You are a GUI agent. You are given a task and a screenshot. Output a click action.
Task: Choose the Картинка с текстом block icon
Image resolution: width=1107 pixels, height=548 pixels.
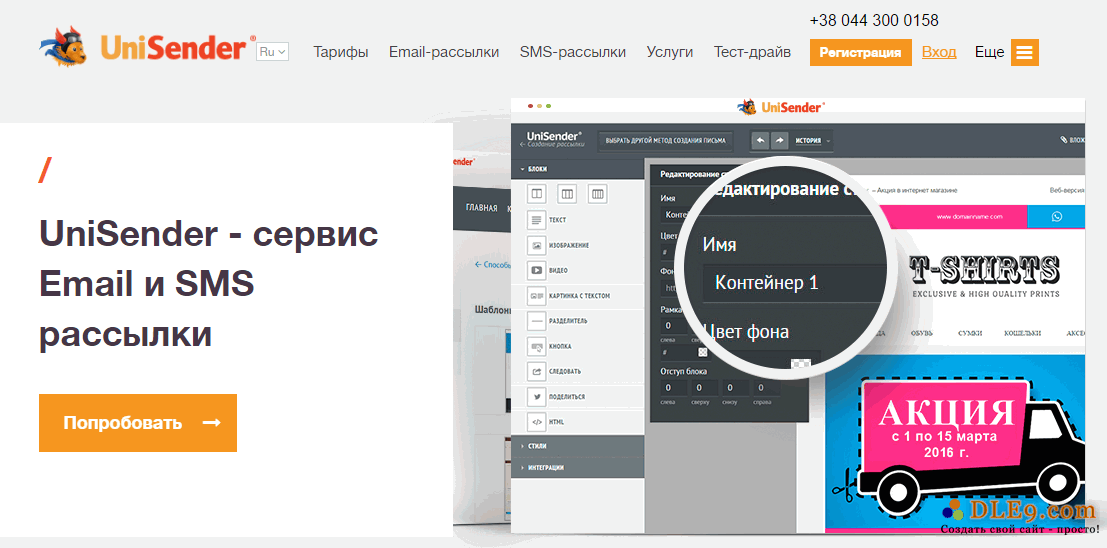(537, 296)
